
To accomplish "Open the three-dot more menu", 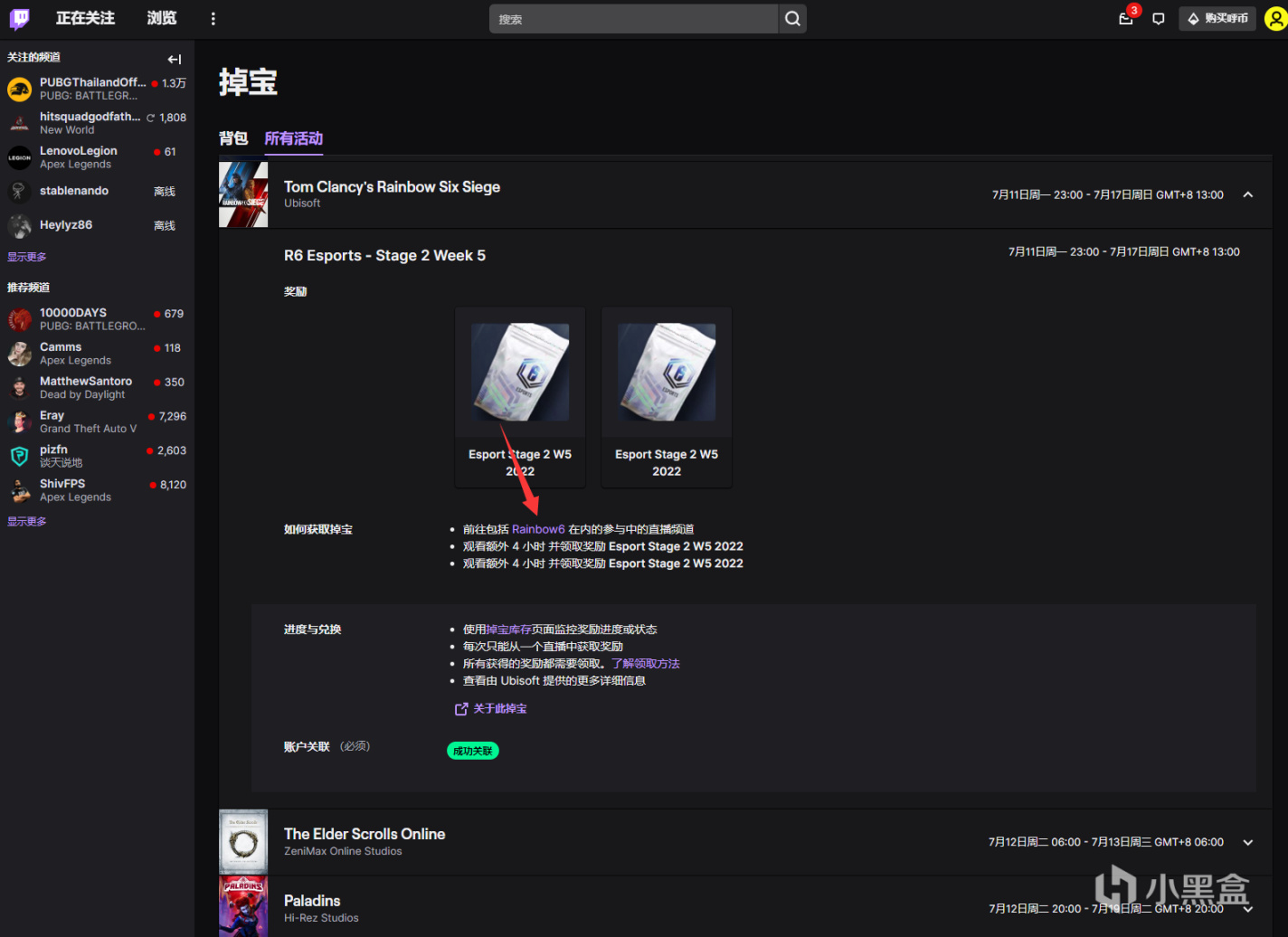I will point(213,18).
